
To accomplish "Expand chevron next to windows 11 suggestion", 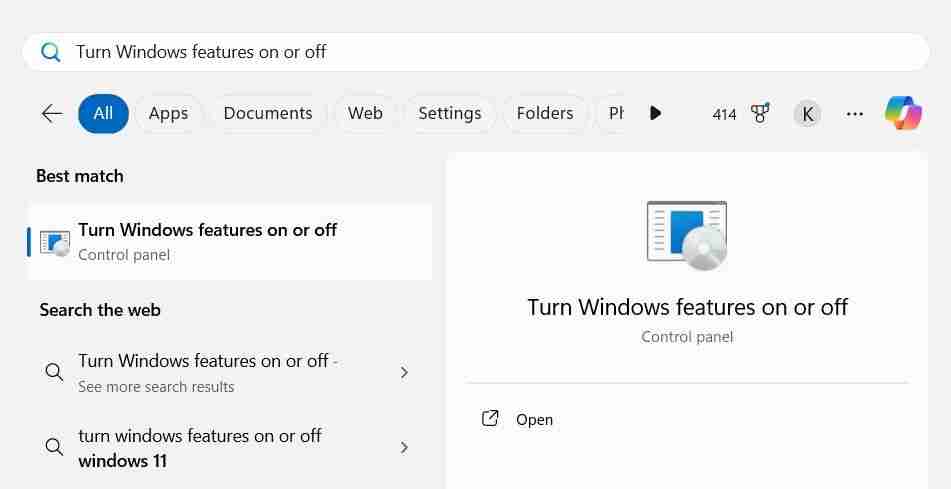I will (405, 448).
